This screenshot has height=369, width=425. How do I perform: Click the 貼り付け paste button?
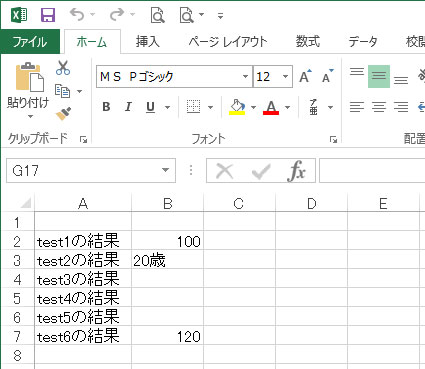tap(28, 91)
